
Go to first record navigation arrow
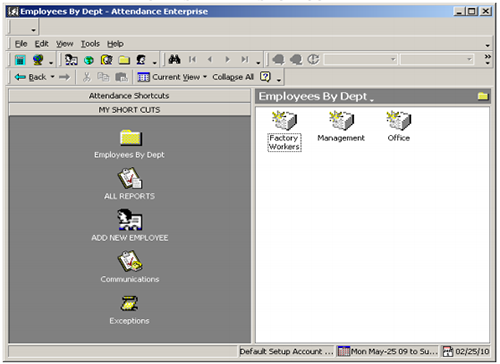coord(192,60)
